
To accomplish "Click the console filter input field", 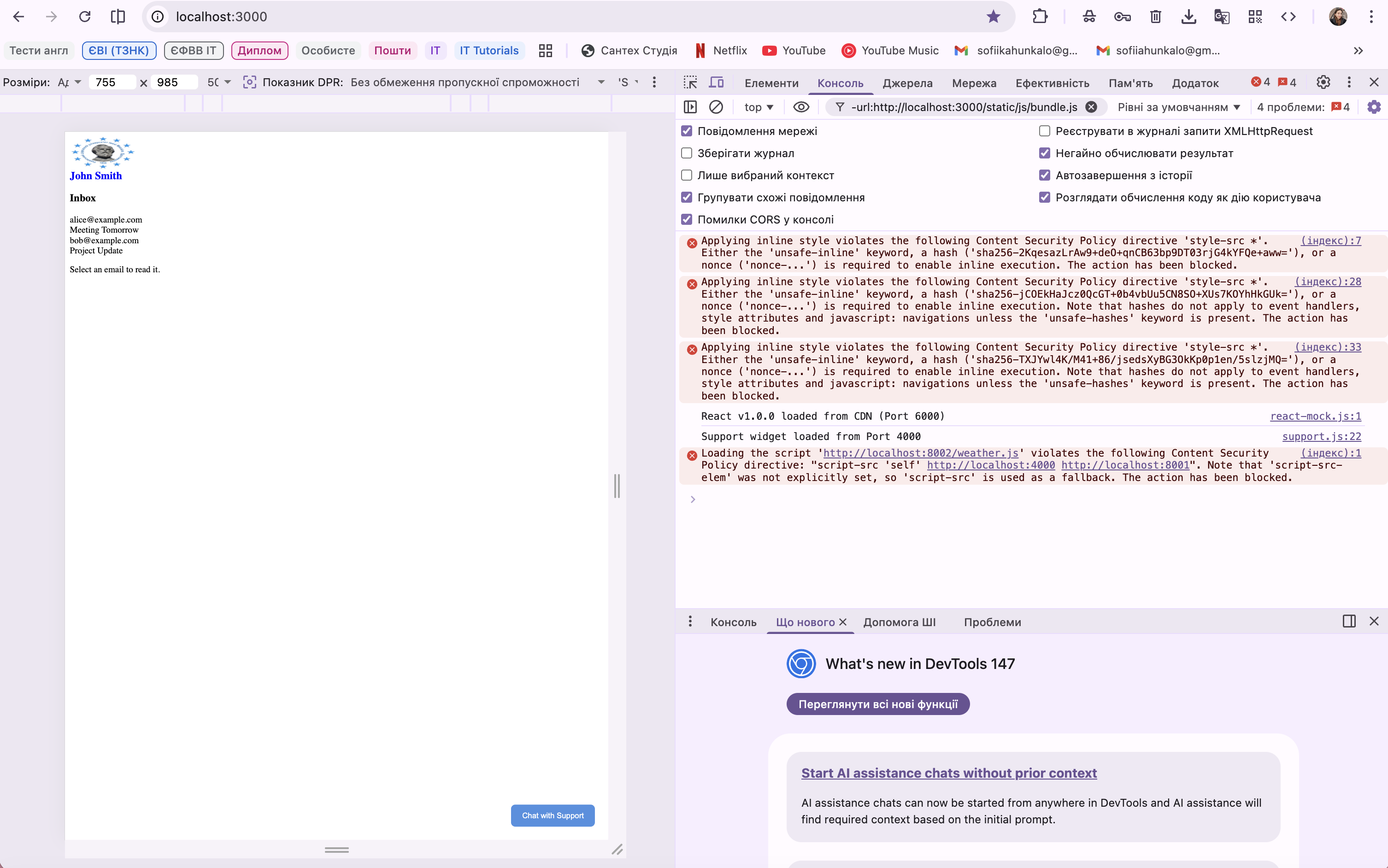I will [x=965, y=107].
